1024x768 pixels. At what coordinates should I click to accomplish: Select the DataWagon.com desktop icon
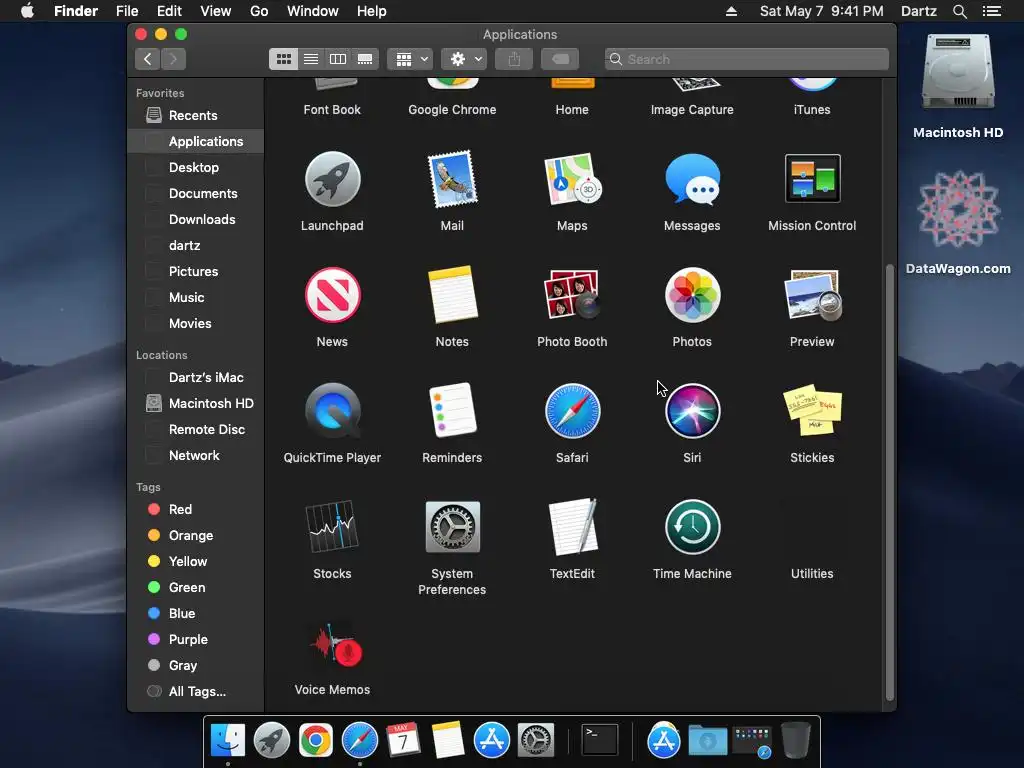pyautogui.click(x=958, y=209)
